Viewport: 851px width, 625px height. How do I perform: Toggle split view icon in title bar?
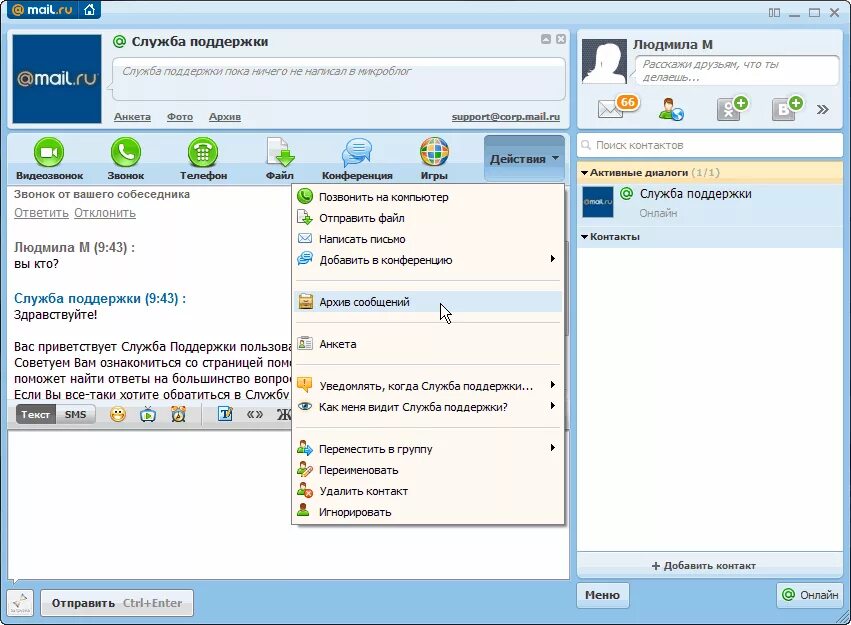click(x=774, y=12)
